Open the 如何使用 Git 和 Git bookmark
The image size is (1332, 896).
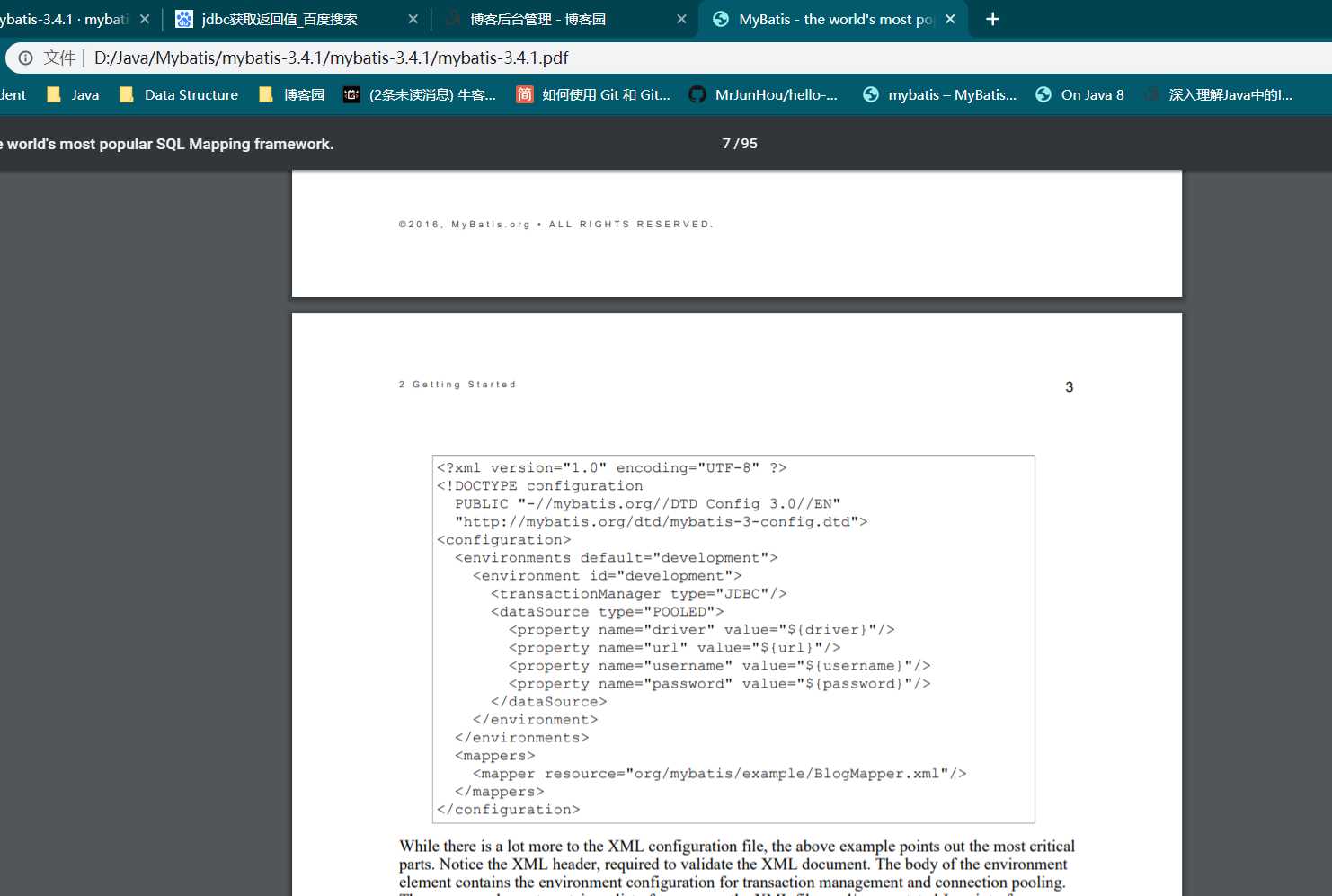(593, 94)
